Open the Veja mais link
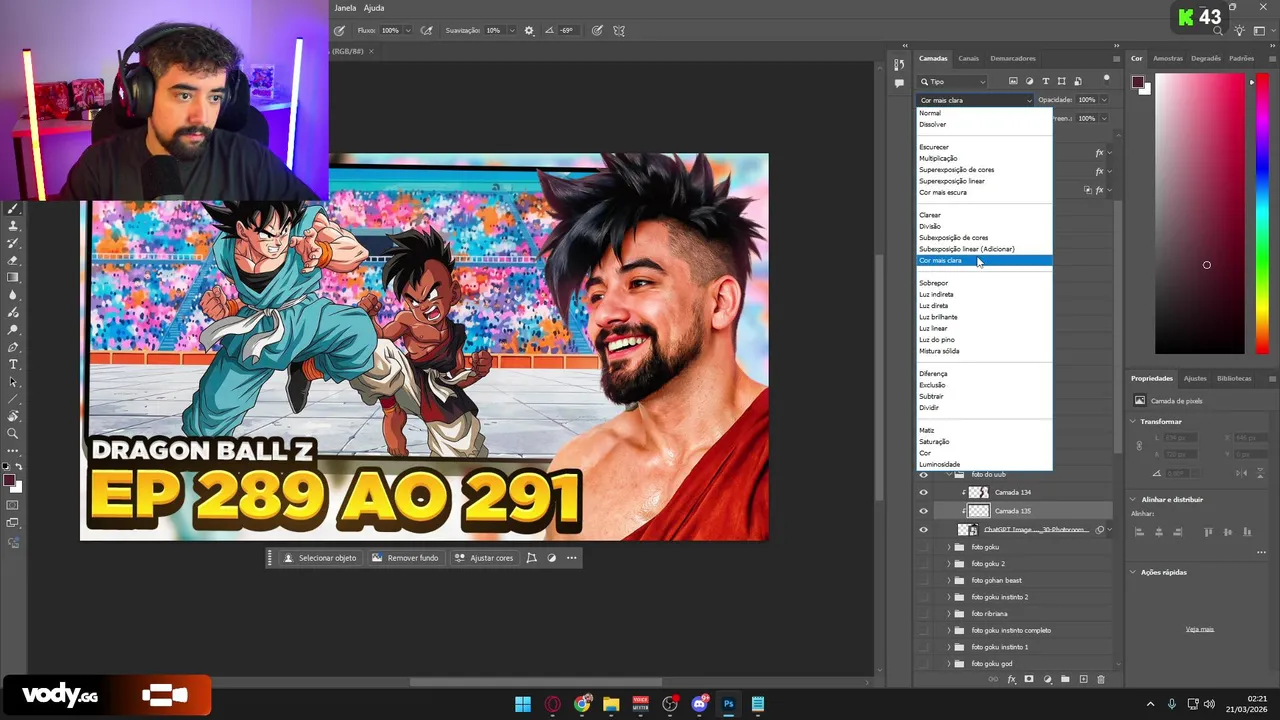The image size is (1280, 720). pos(1200,629)
